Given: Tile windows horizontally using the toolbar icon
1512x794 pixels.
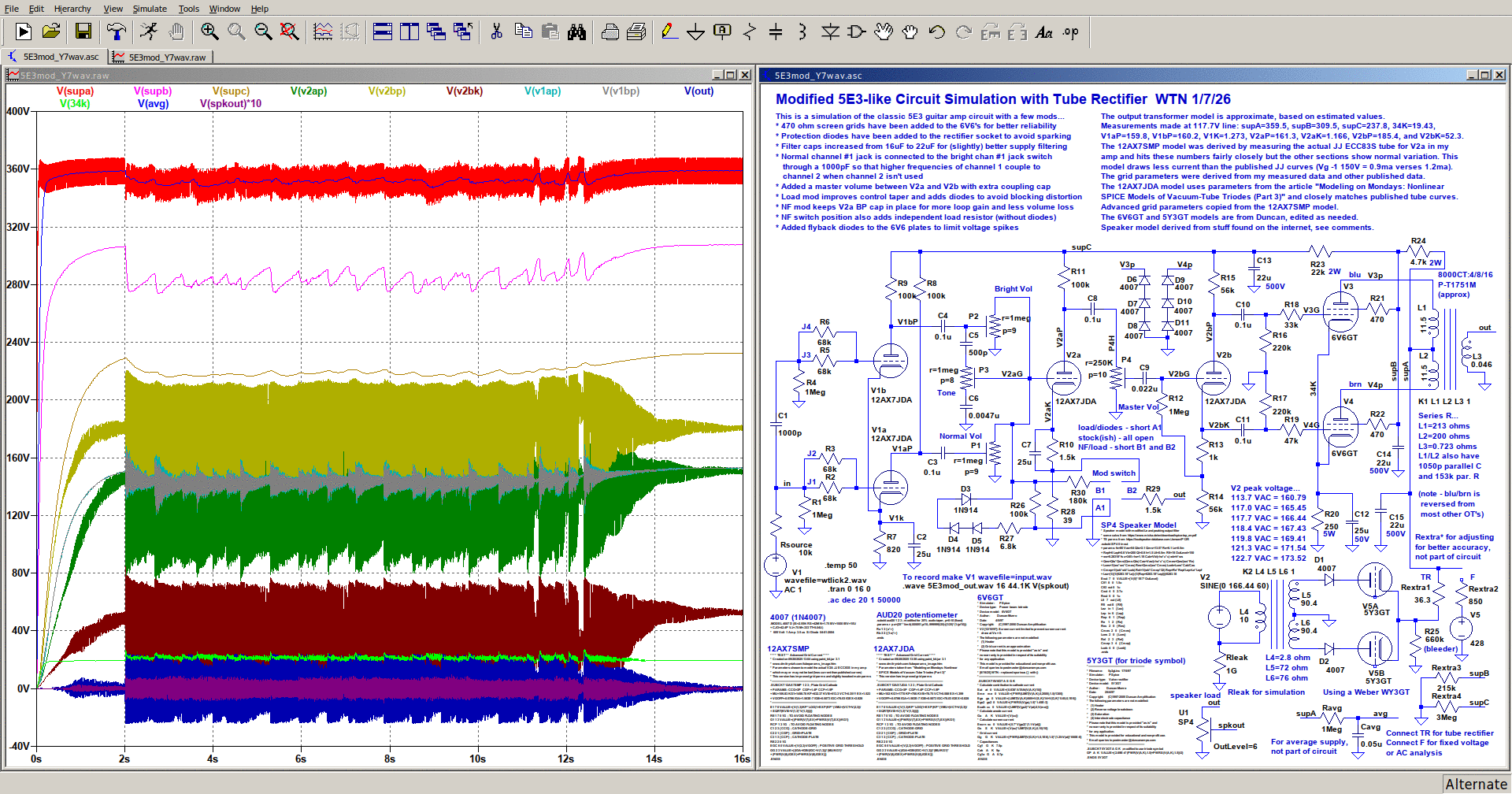Looking at the screenshot, I should 383,32.
